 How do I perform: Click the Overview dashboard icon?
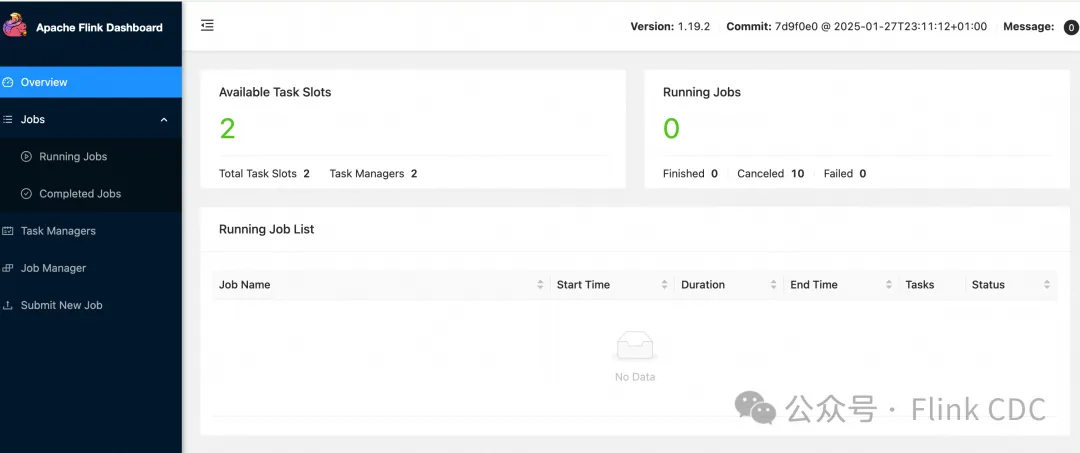click(x=9, y=82)
